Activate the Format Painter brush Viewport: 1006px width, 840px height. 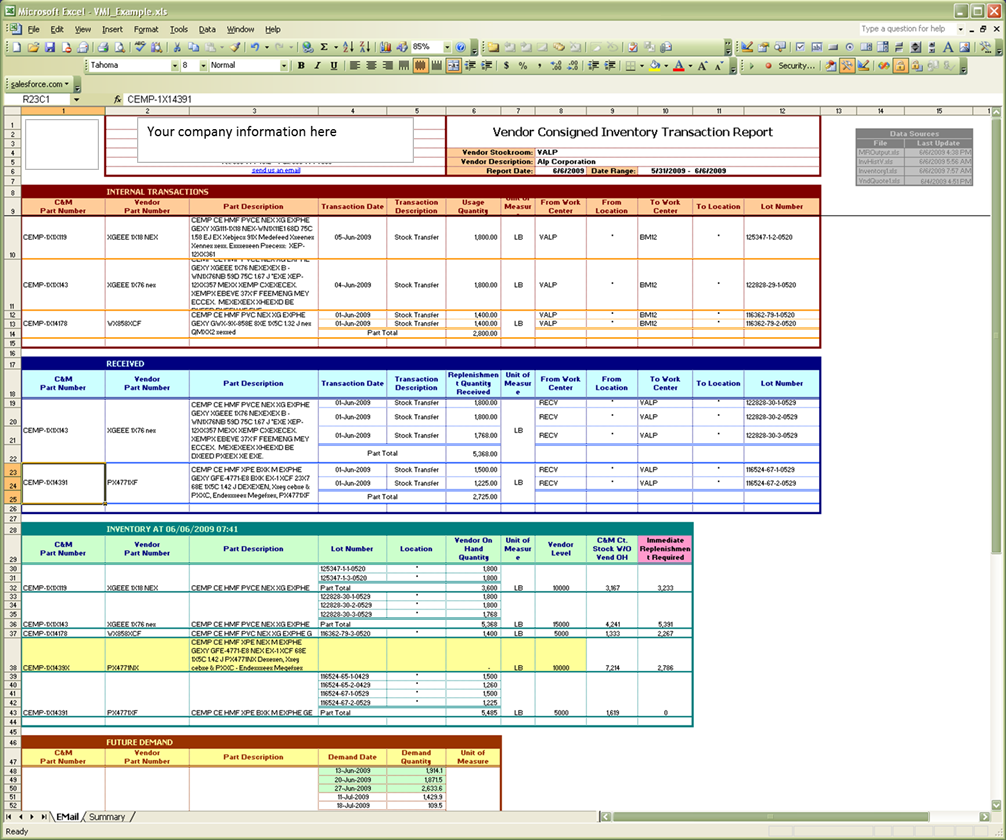tap(235, 47)
